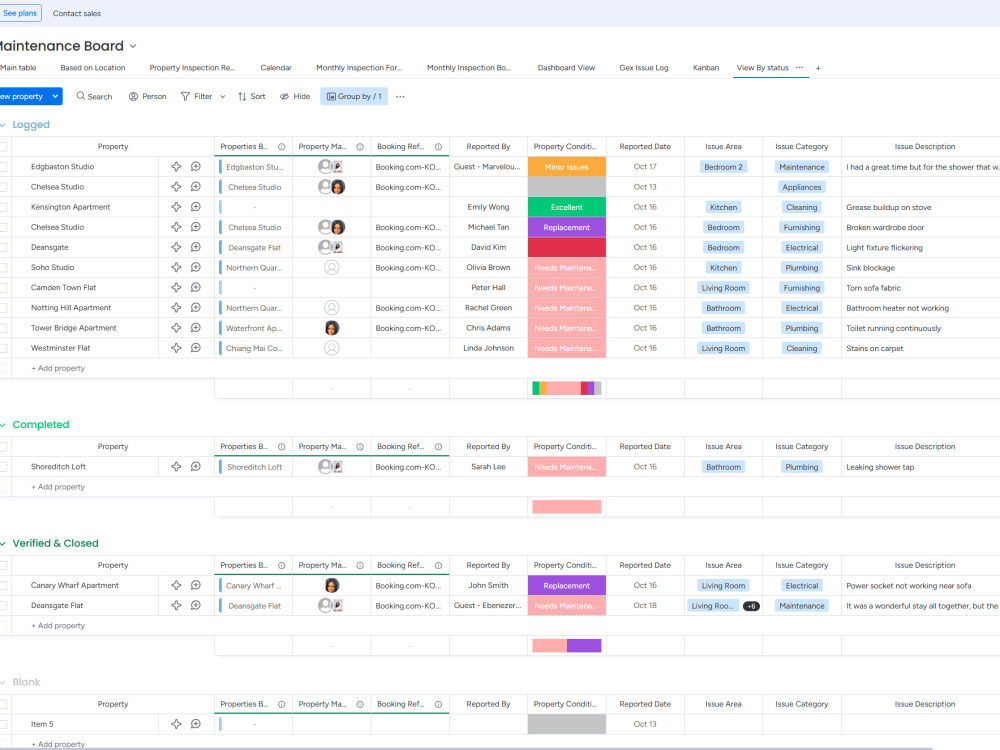
Task: Select checkbox for Westminster Flat row
Action: (x=3, y=348)
